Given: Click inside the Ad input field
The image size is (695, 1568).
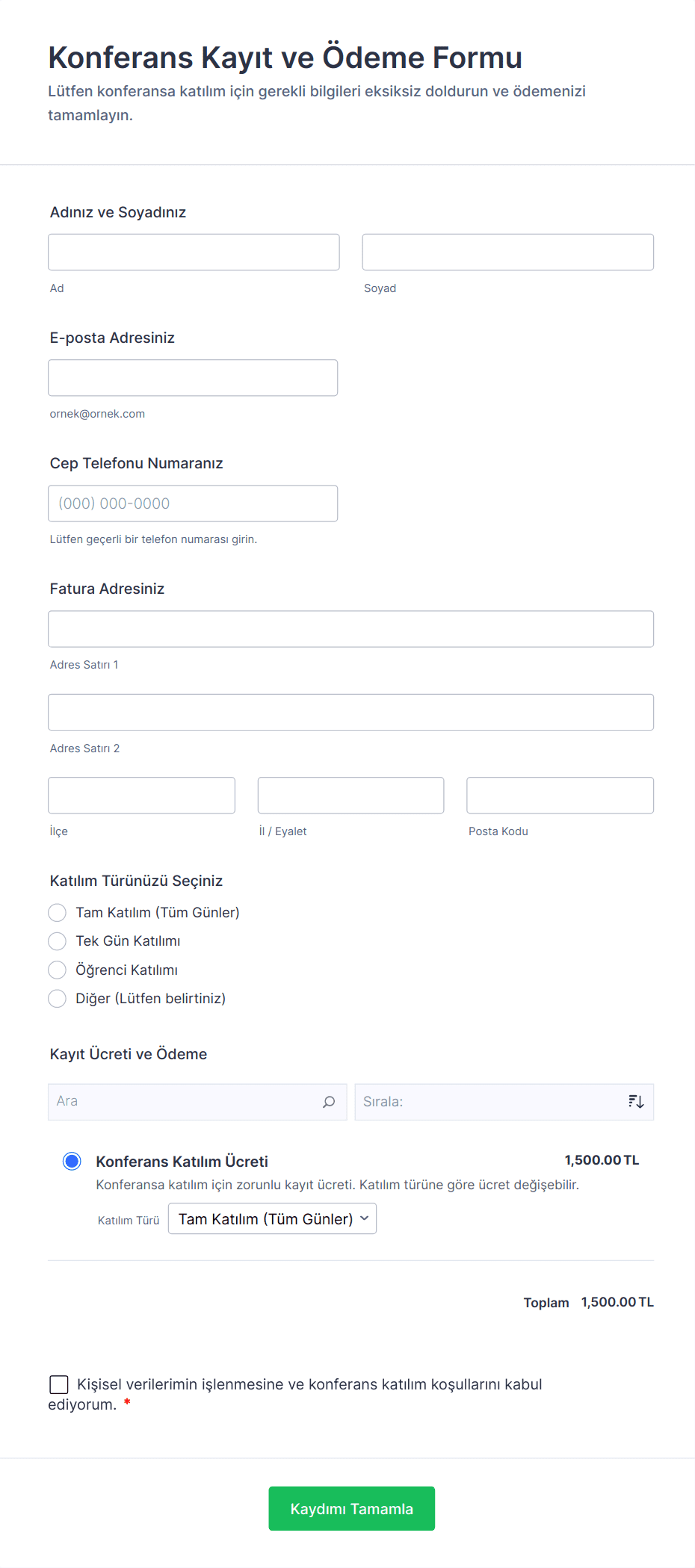Looking at the screenshot, I should pyautogui.click(x=193, y=252).
